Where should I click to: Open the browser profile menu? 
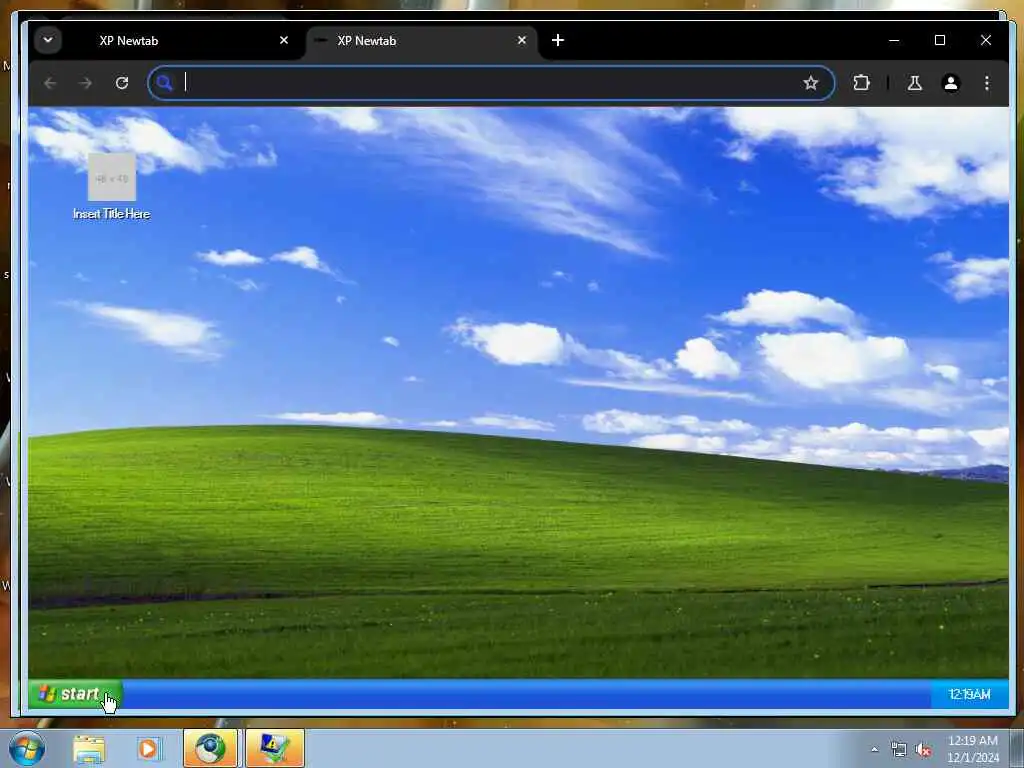coord(951,83)
